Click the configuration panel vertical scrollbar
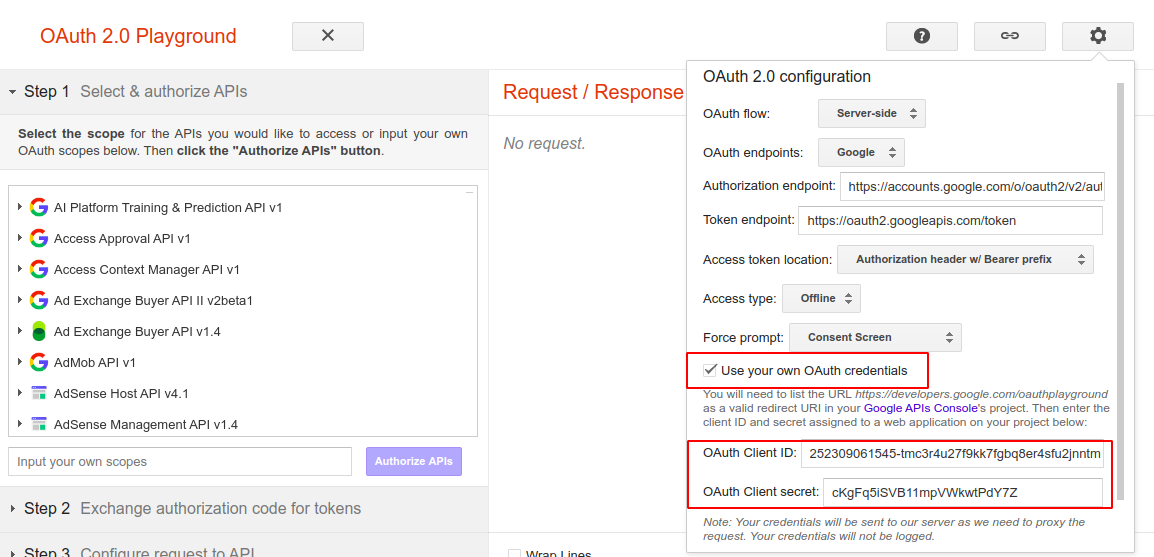The height and width of the screenshot is (557, 1154). (x=1120, y=291)
